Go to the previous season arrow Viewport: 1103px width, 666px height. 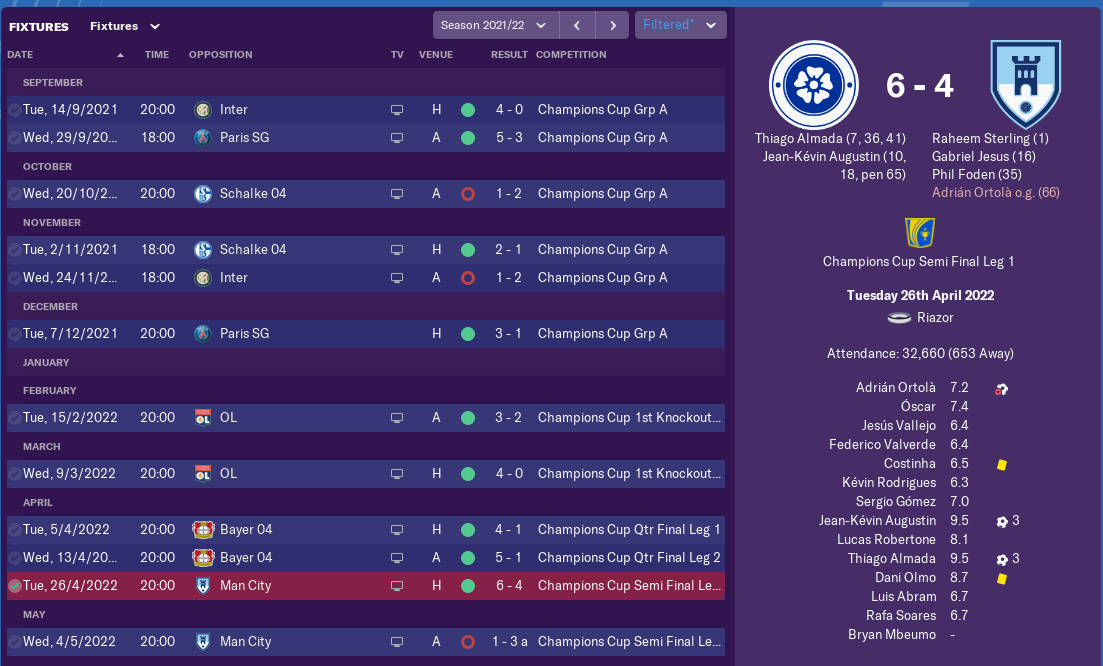pos(577,25)
